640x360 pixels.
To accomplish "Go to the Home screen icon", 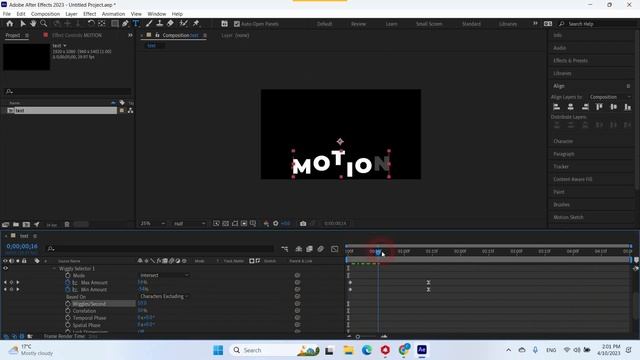I will pos(10,24).
